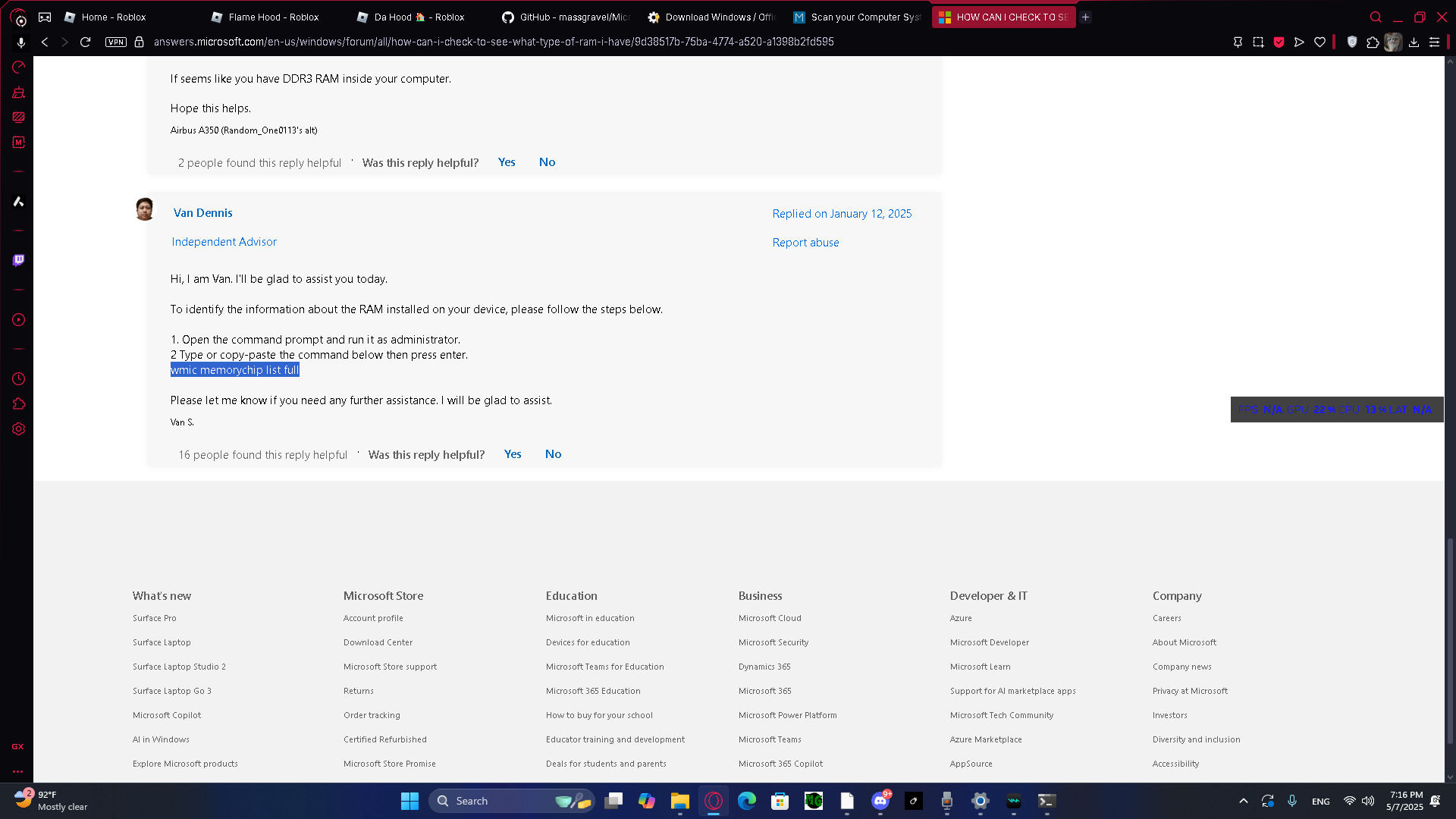Open History clock icon in sidebar
Viewport: 1456px width, 819px height.
pos(18,378)
